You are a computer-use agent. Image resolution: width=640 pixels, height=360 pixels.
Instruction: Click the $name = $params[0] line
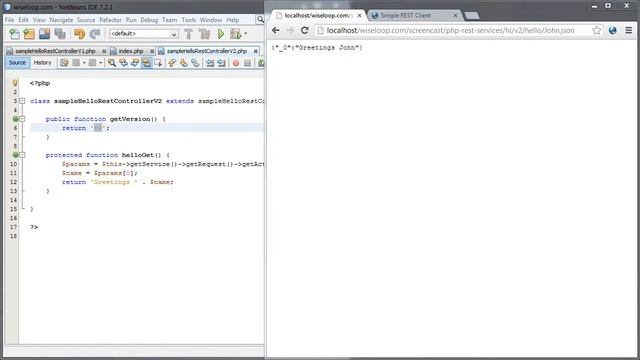point(100,173)
